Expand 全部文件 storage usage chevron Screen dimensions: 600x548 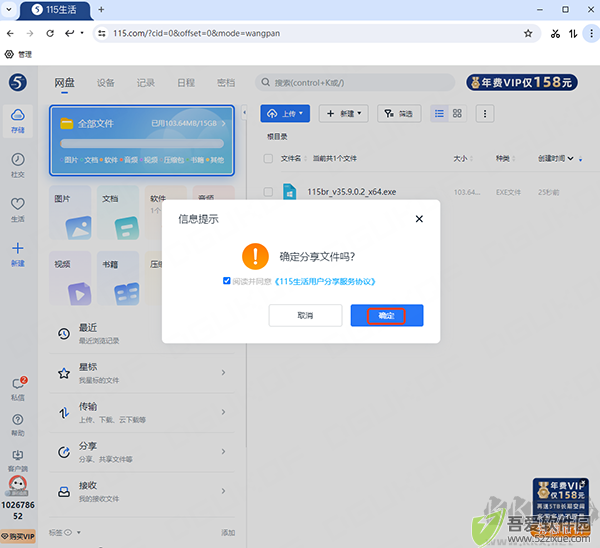224,123
